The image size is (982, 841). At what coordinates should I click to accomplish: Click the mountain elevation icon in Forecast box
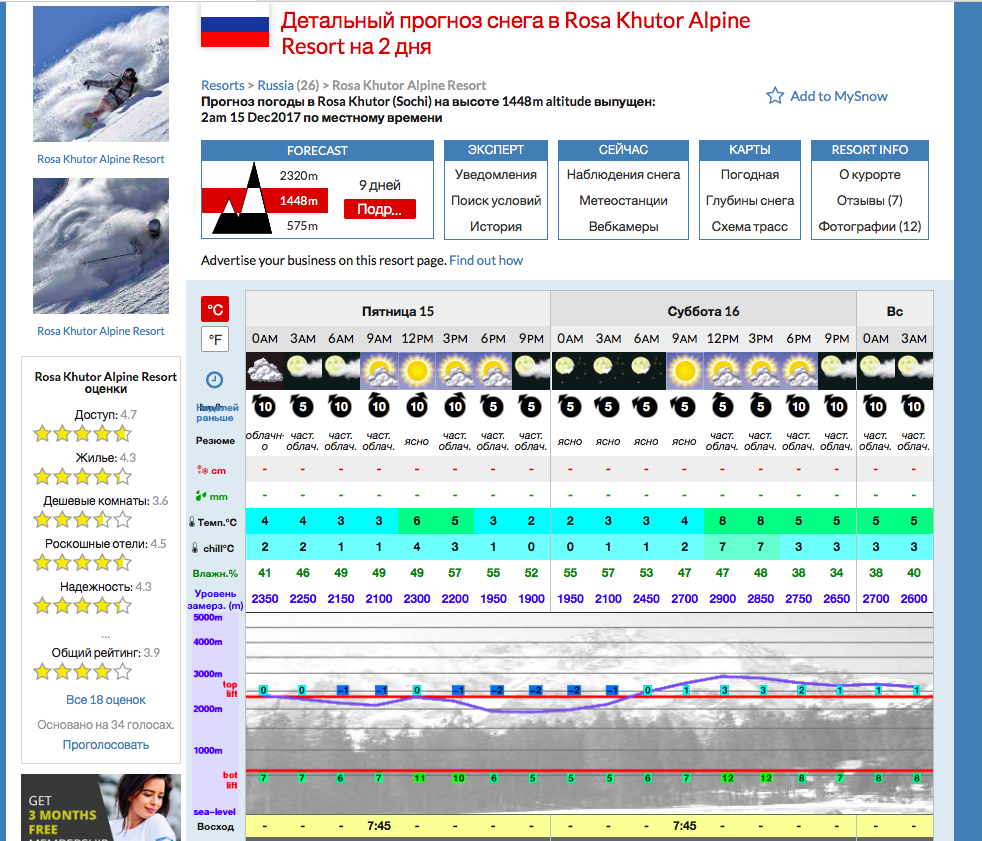(243, 199)
